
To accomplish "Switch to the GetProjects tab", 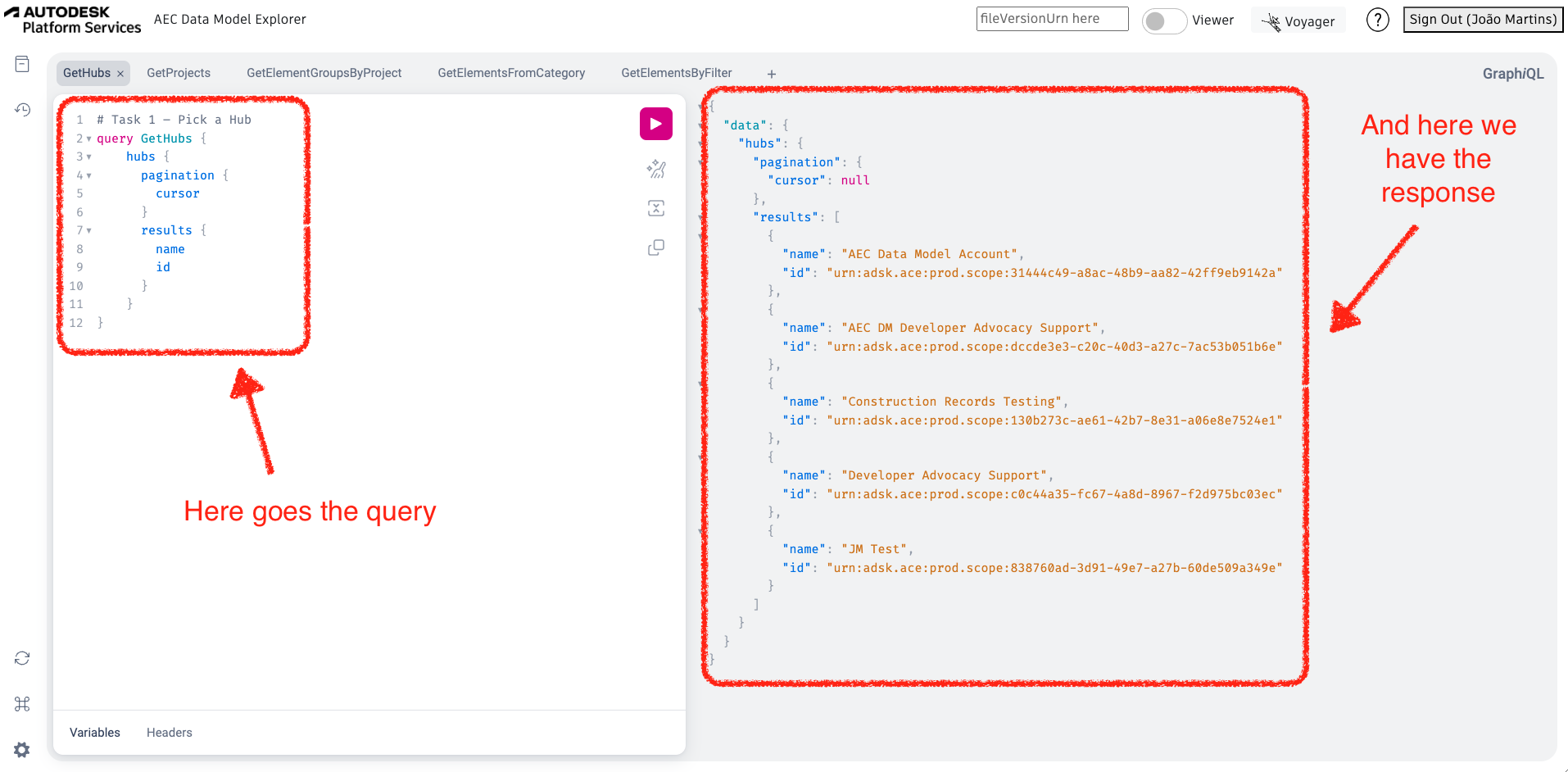I will coord(179,73).
